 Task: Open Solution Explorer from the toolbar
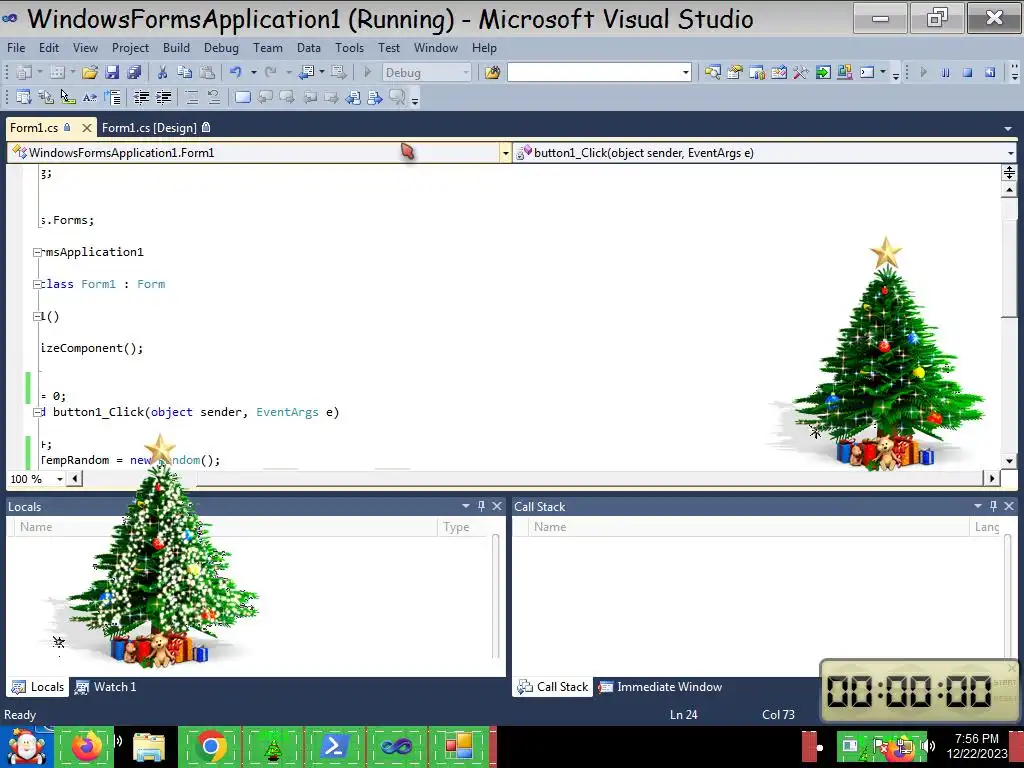712,72
